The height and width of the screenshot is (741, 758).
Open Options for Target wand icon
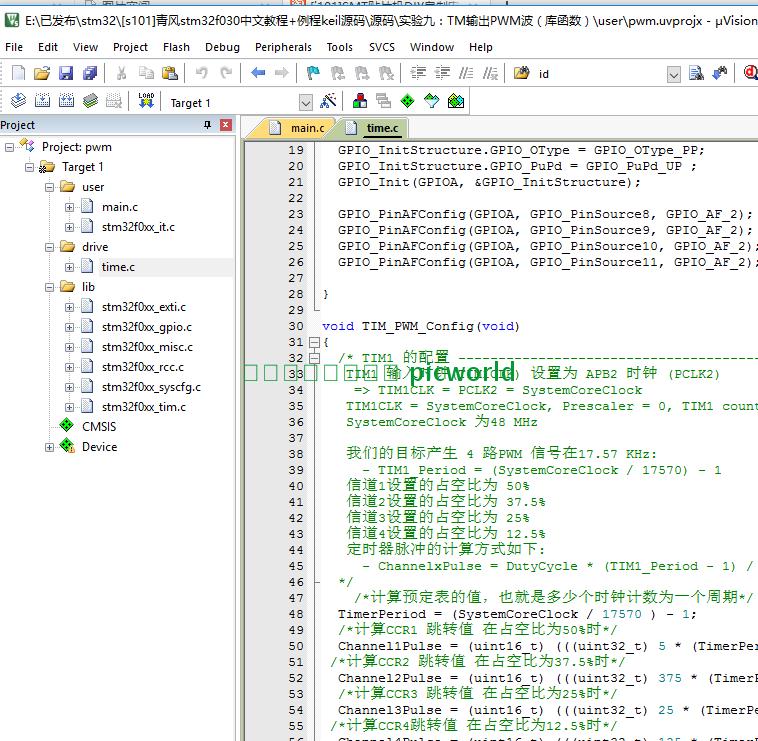tap(328, 101)
